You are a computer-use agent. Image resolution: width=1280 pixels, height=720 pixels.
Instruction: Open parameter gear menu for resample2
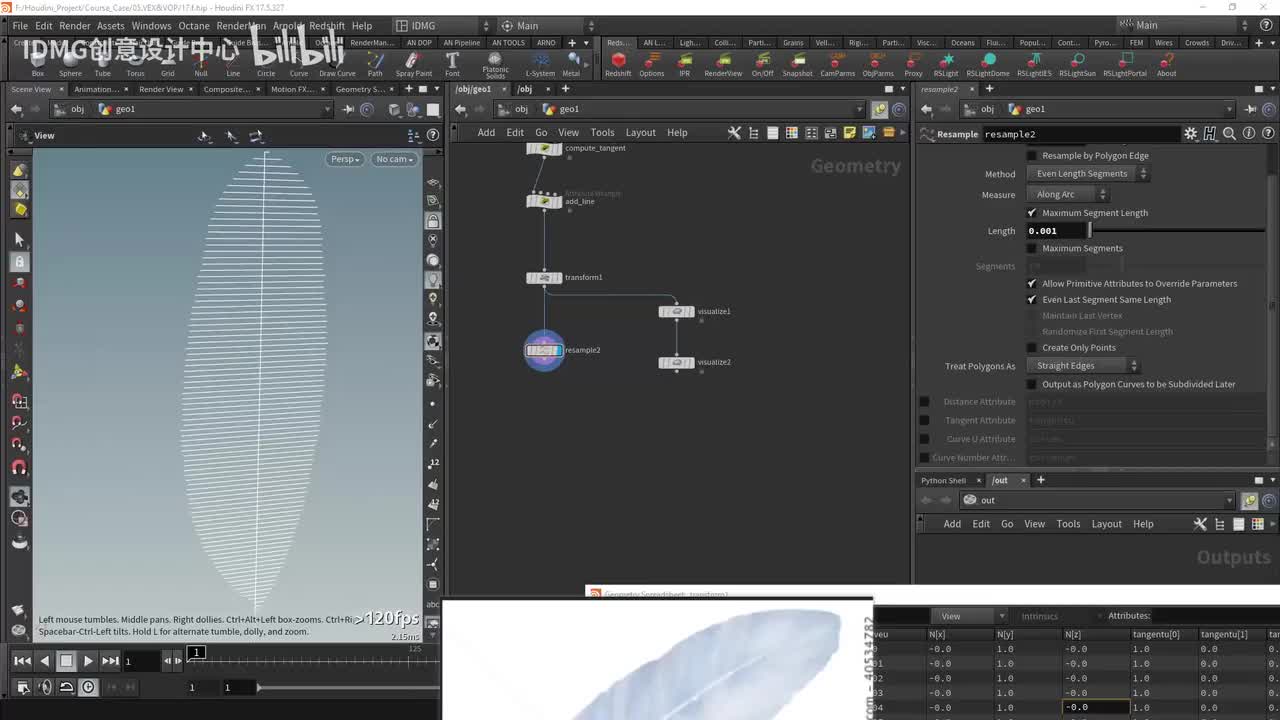[x=1190, y=134]
